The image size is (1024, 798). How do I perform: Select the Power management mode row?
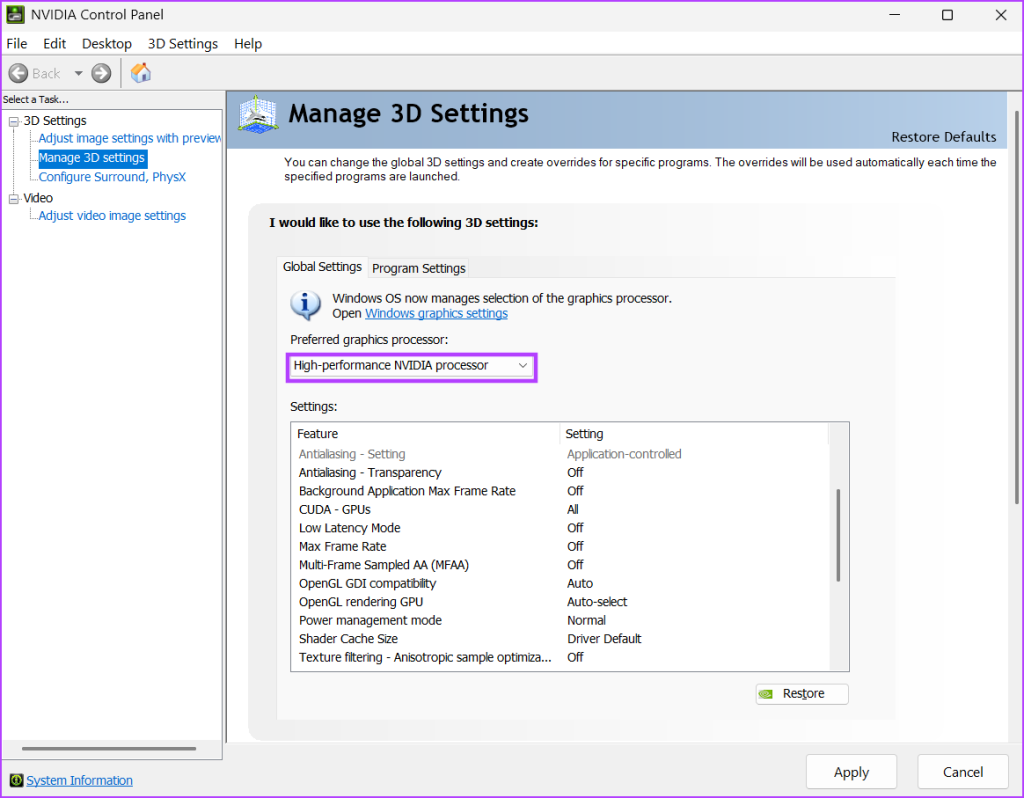click(560, 620)
